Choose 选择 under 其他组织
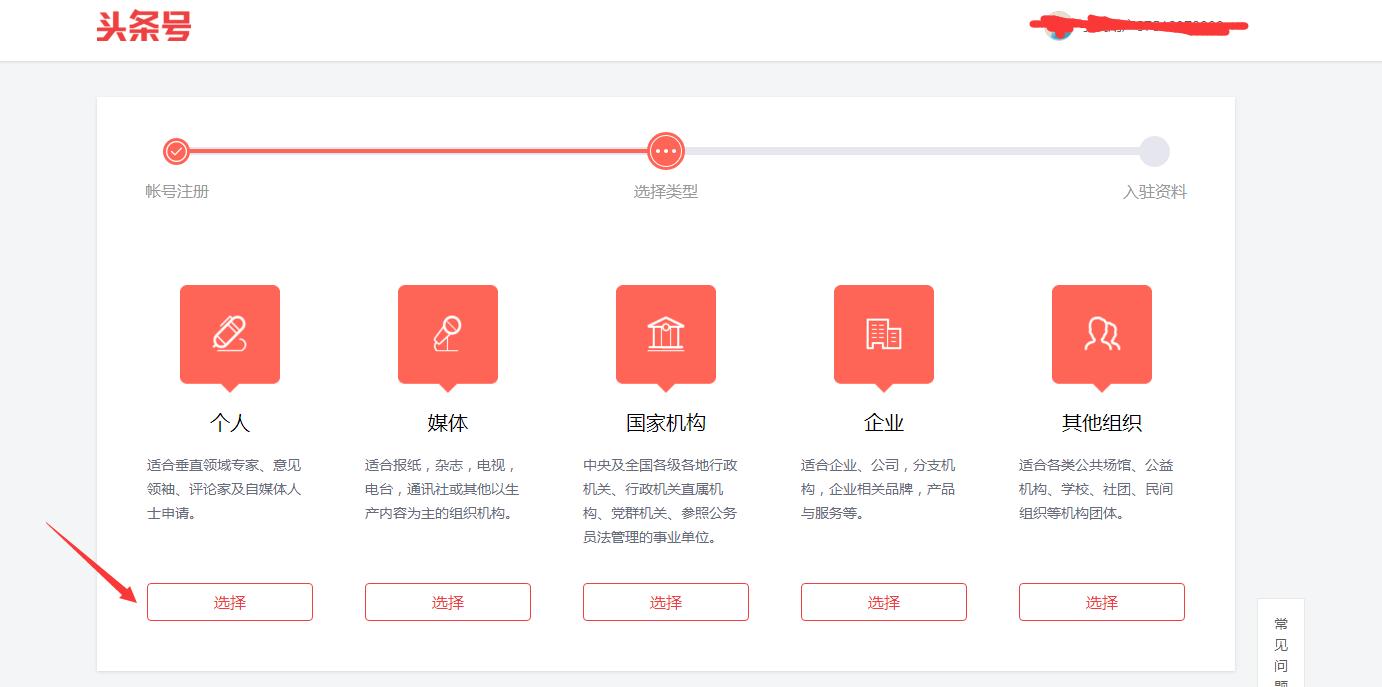This screenshot has height=687, width=1382. 1101,601
